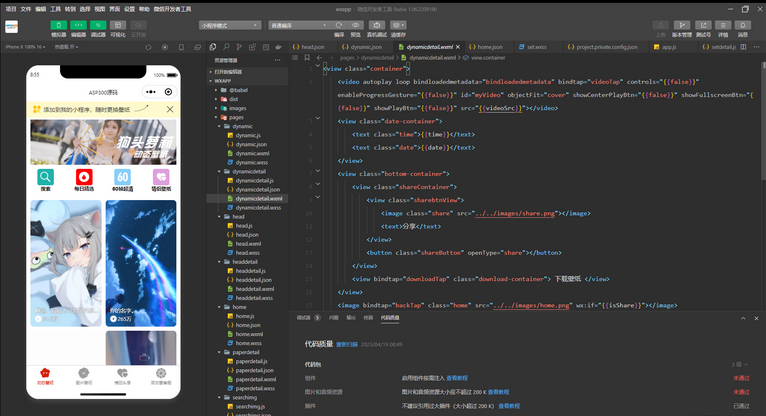This screenshot has width=766, height=416.
Task: Open 查看教程 link for 组件 row
Action: pyautogui.click(x=457, y=378)
